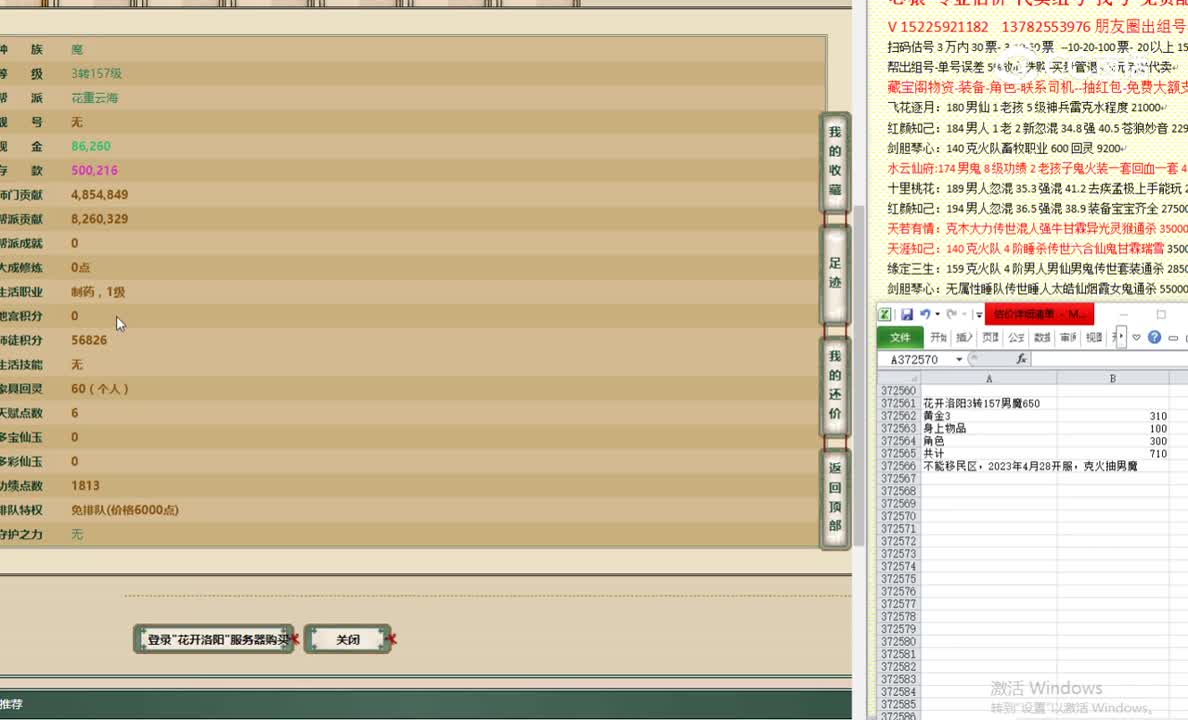Click the 关闭 button
Screen dimensions: 1188x720
click(348, 639)
